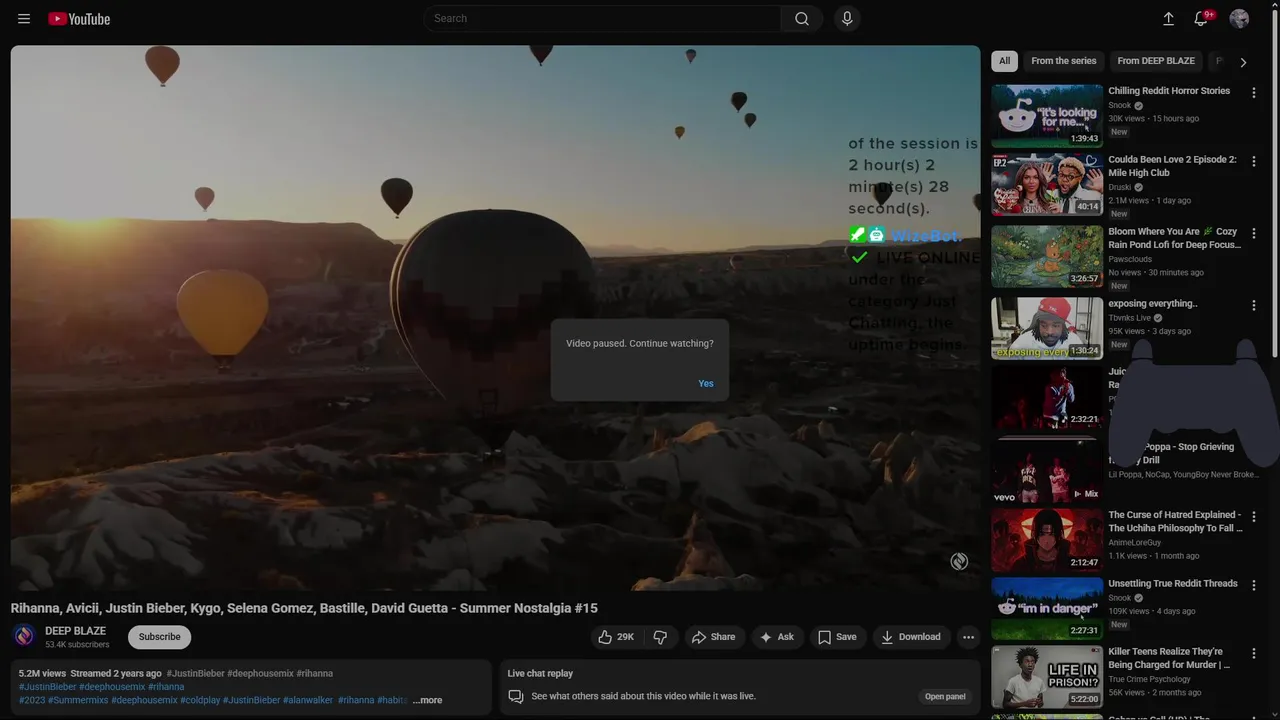The height and width of the screenshot is (720, 1280).
Task: Open options for Killer Teens Realize video
Action: [1254, 653]
